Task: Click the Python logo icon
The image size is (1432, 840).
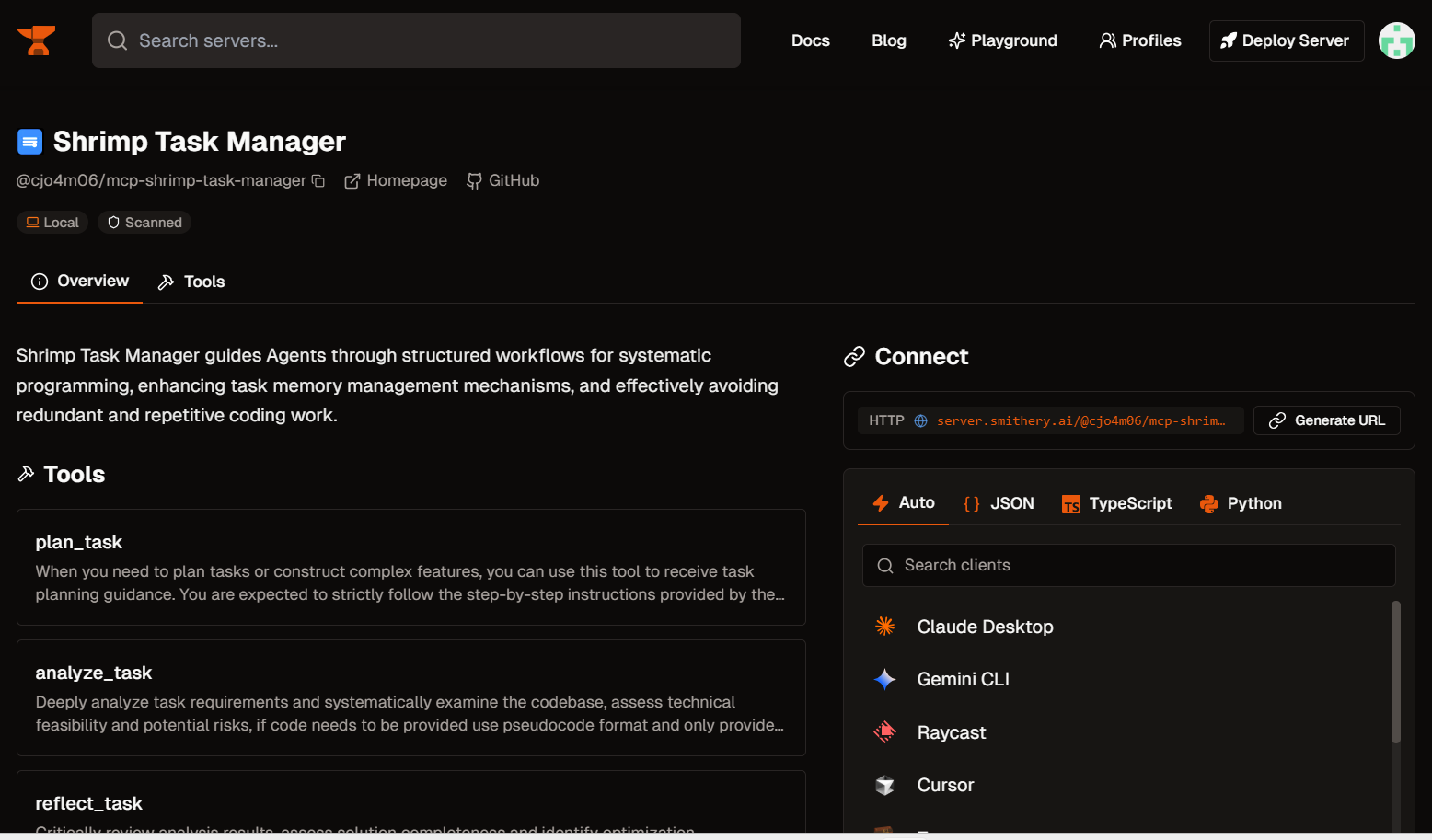Action: pyautogui.click(x=1209, y=503)
